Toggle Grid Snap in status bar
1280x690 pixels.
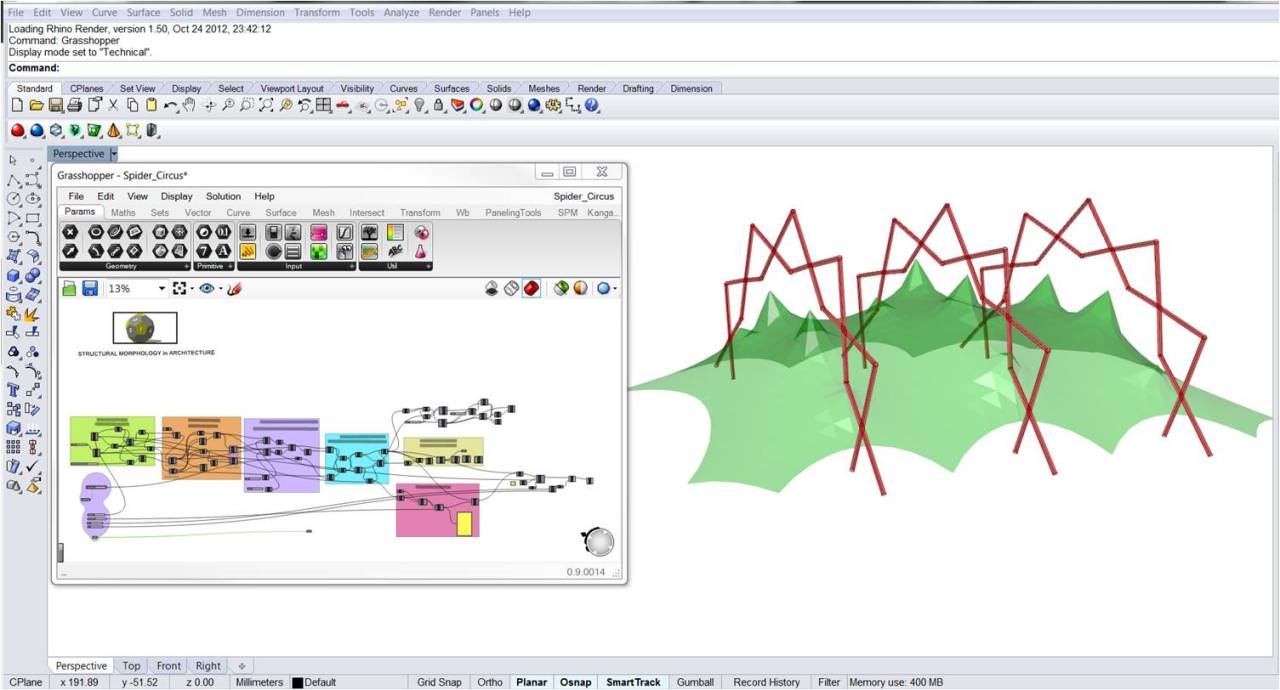(x=439, y=682)
